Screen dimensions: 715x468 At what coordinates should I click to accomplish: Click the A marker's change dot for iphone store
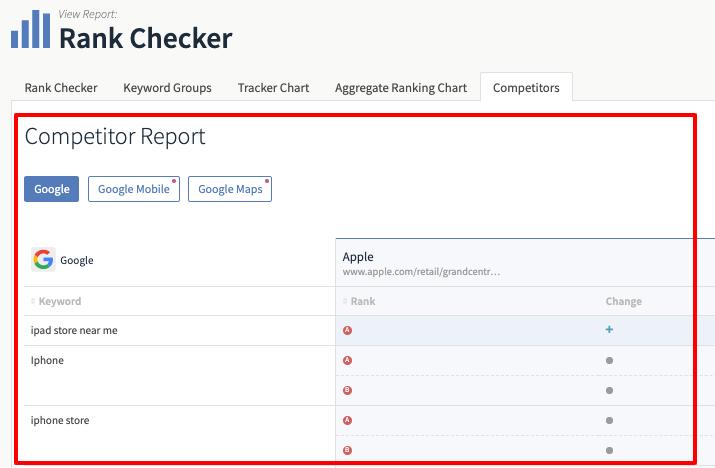click(609, 421)
